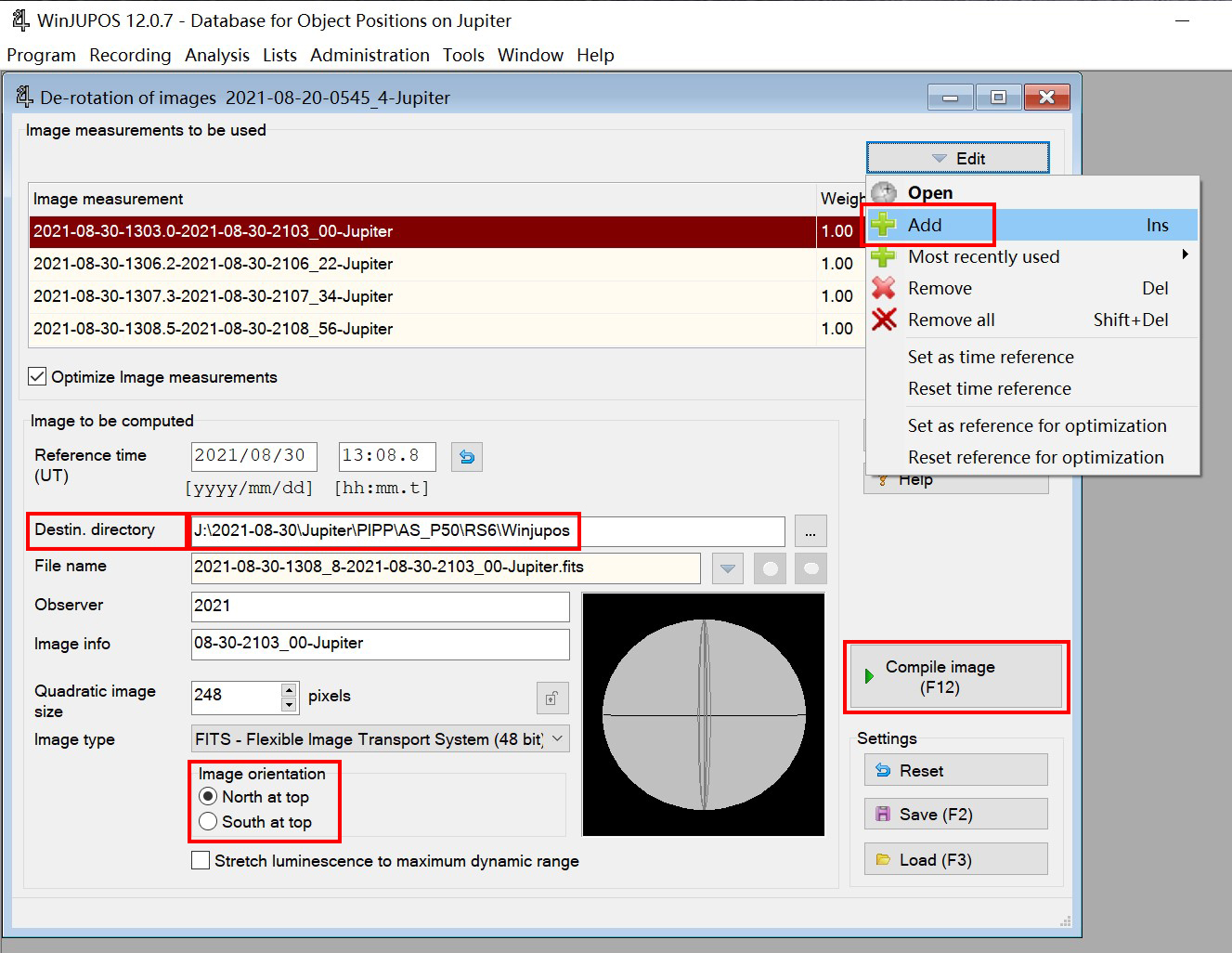Viewport: 1232px width, 953px height.
Task: Toggle Optimize Image measurements checkbox
Action: tap(37, 376)
